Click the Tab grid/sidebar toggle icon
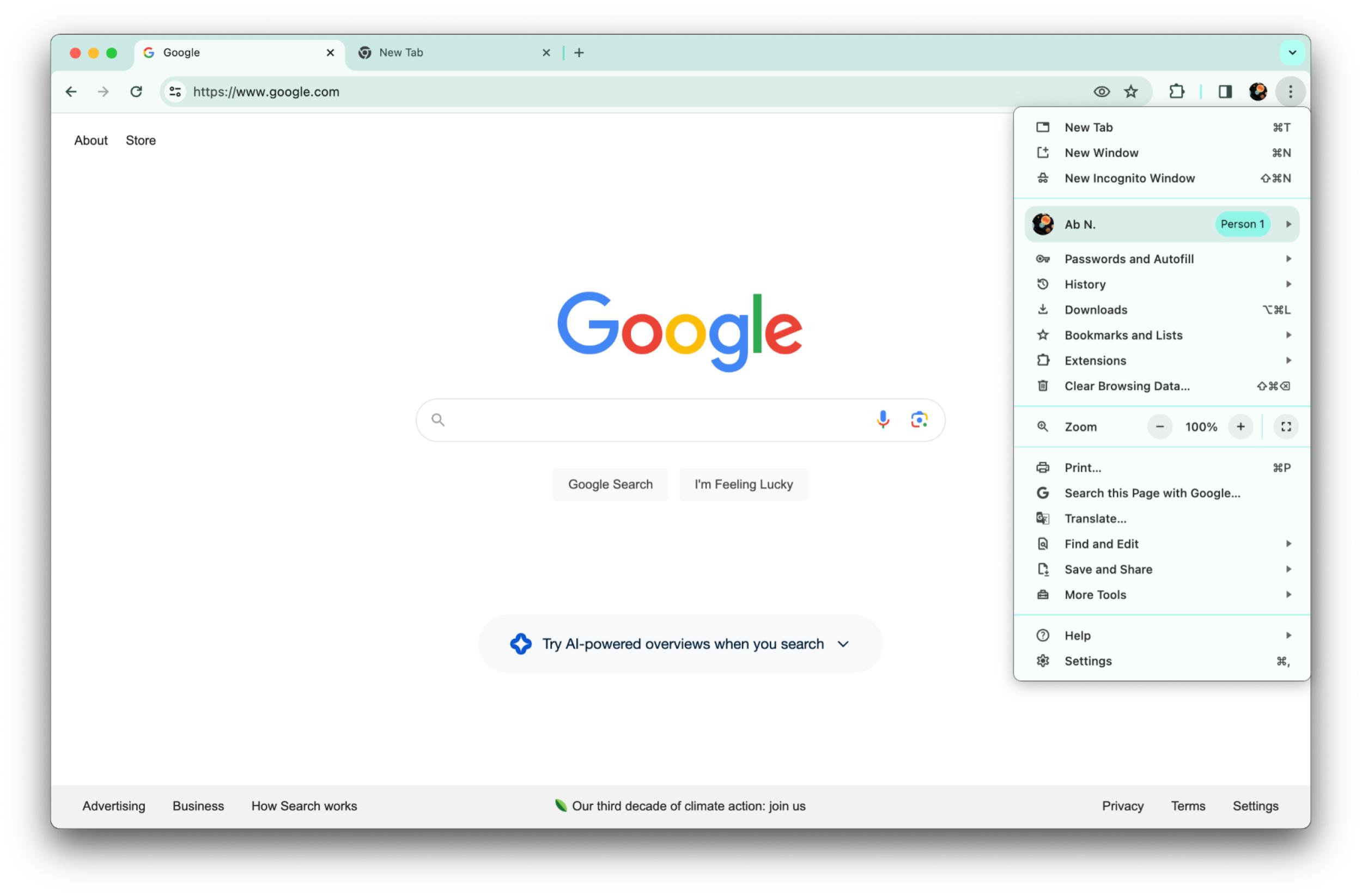This screenshot has height=896, width=1362. point(1225,92)
